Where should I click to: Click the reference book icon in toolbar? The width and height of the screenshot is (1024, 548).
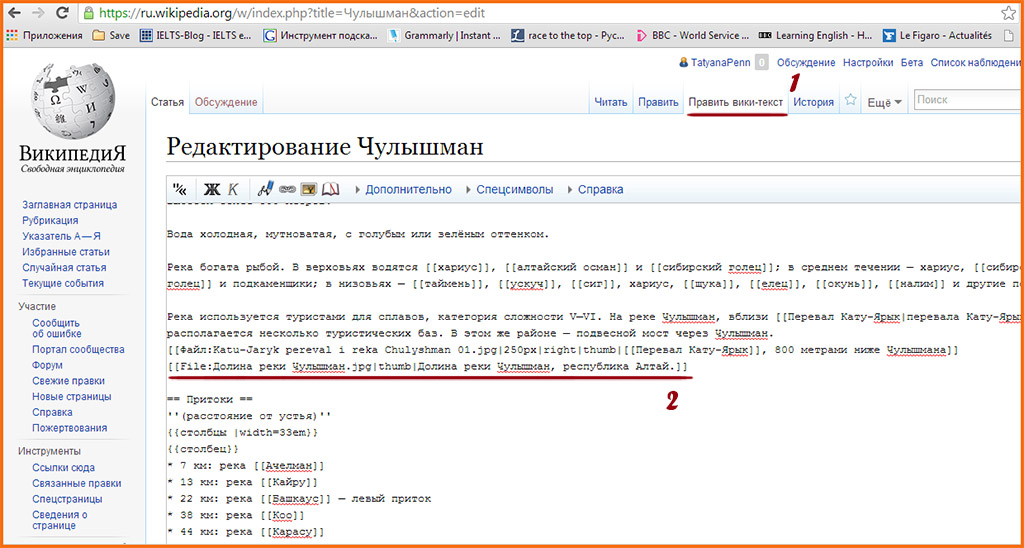(x=331, y=189)
